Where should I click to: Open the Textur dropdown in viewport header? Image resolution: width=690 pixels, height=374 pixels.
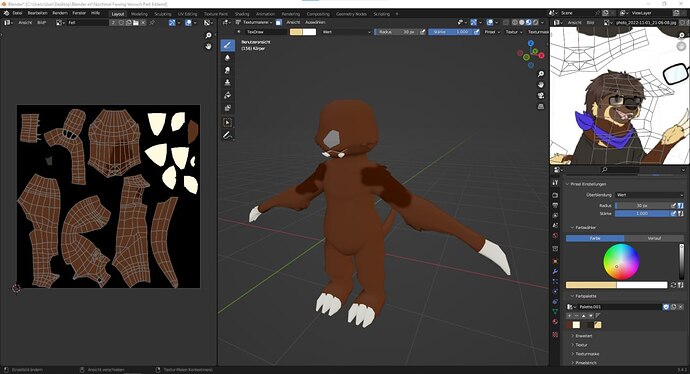(x=513, y=32)
